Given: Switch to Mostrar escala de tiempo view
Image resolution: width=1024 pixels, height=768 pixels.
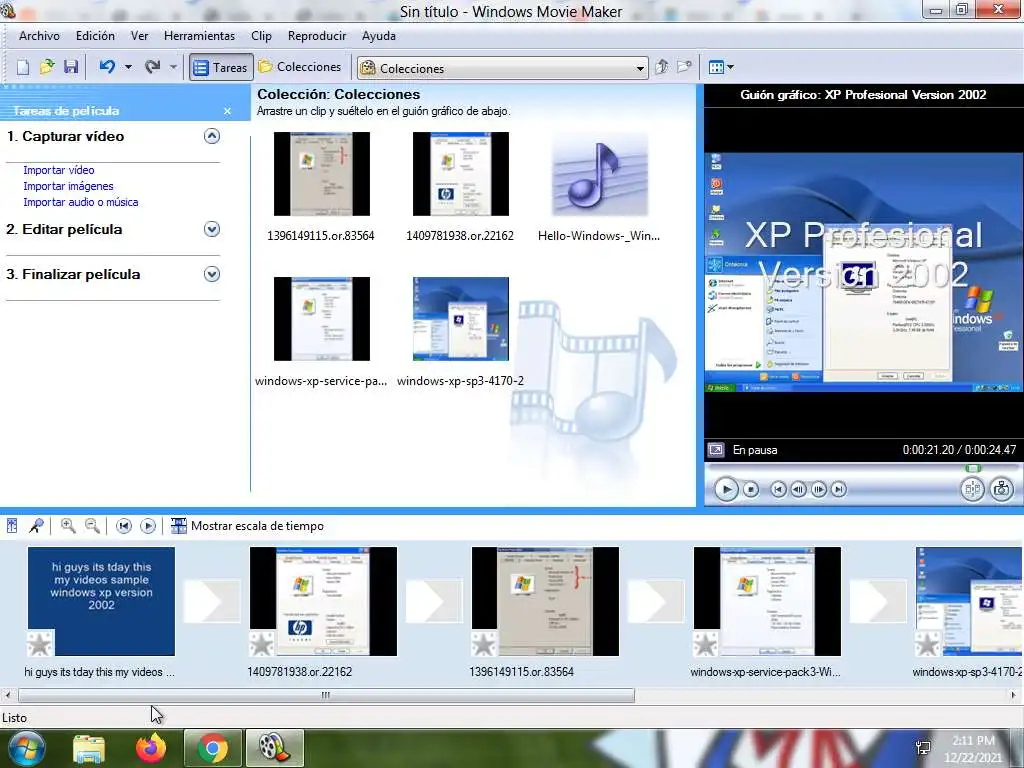Looking at the screenshot, I should [x=247, y=526].
